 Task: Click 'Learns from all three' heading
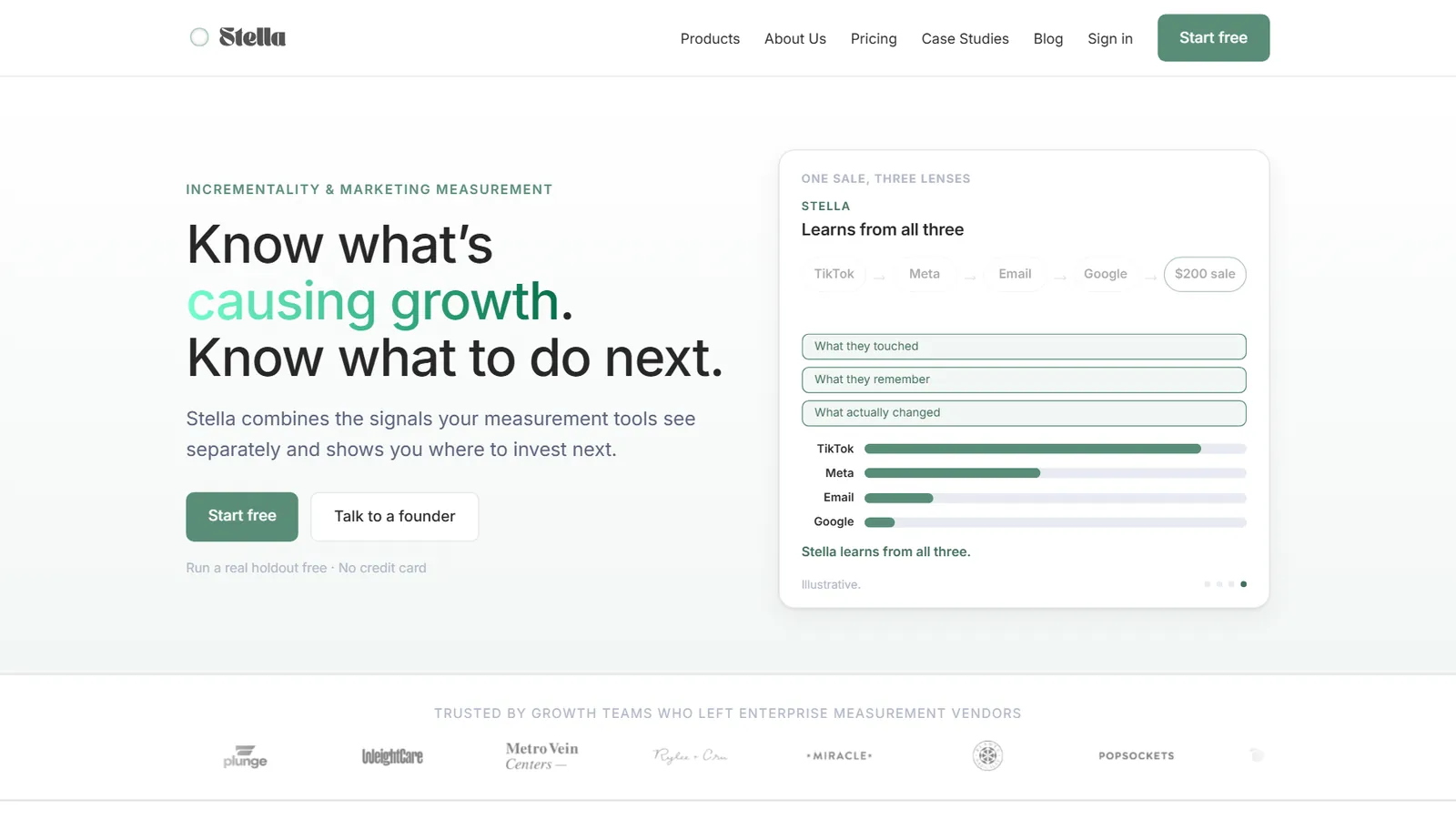coord(883,230)
